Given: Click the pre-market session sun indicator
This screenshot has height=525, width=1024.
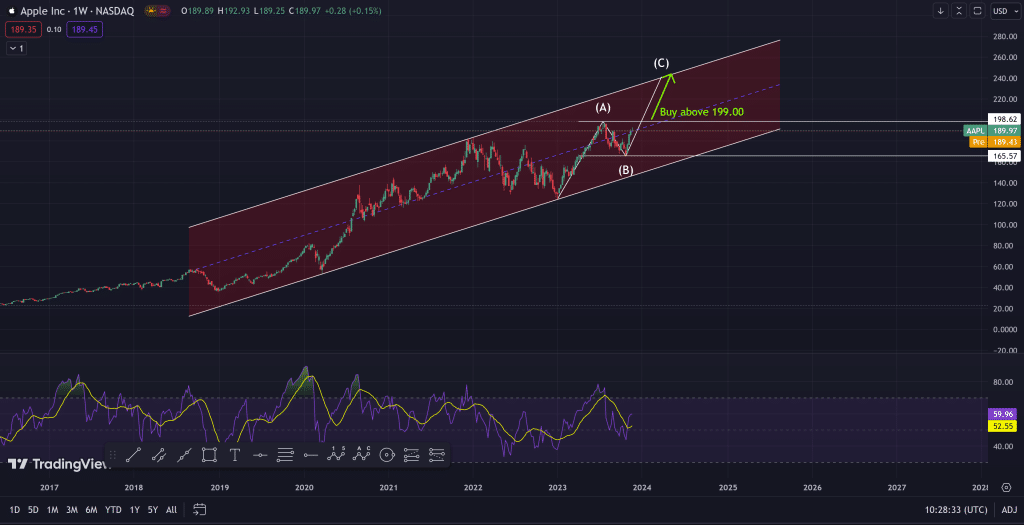Looking at the screenshot, I should (151, 10).
